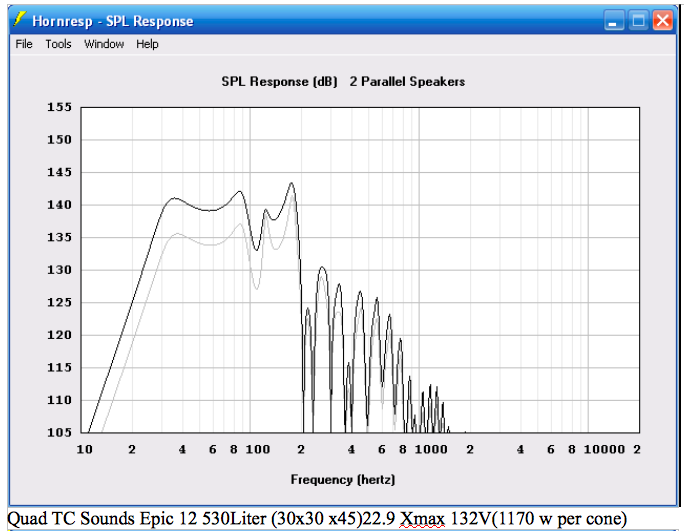Click the '2 Parallel Speakers' label
The height and width of the screenshot is (531, 684).
(x=407, y=82)
